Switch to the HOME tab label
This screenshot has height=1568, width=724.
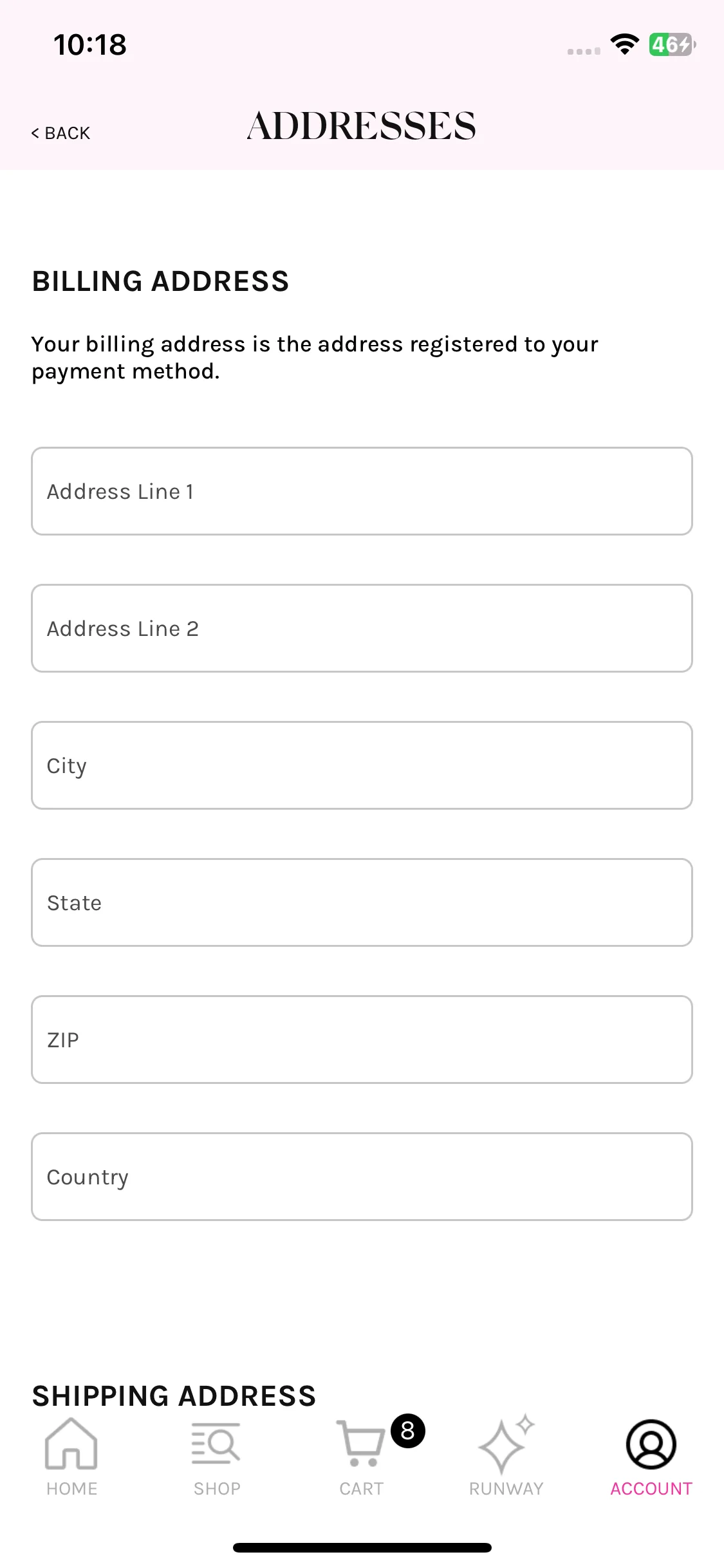(71, 1489)
